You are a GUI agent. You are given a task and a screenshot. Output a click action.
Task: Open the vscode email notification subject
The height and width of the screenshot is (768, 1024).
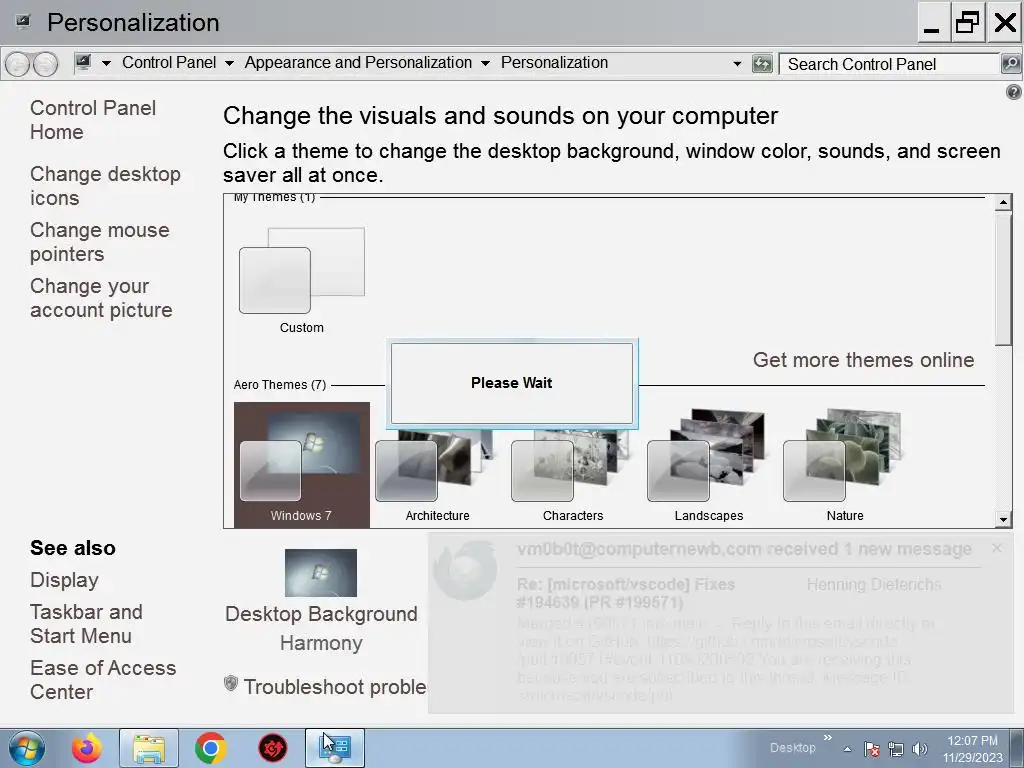tap(626, 593)
